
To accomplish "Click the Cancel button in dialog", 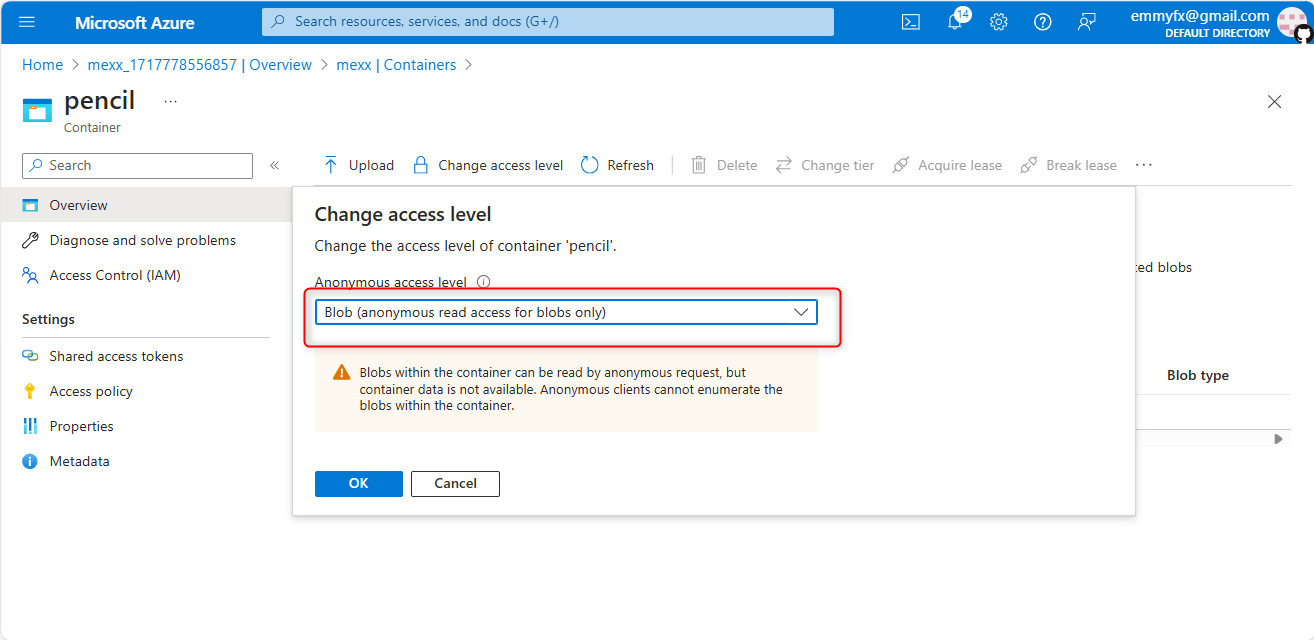I will [x=455, y=484].
